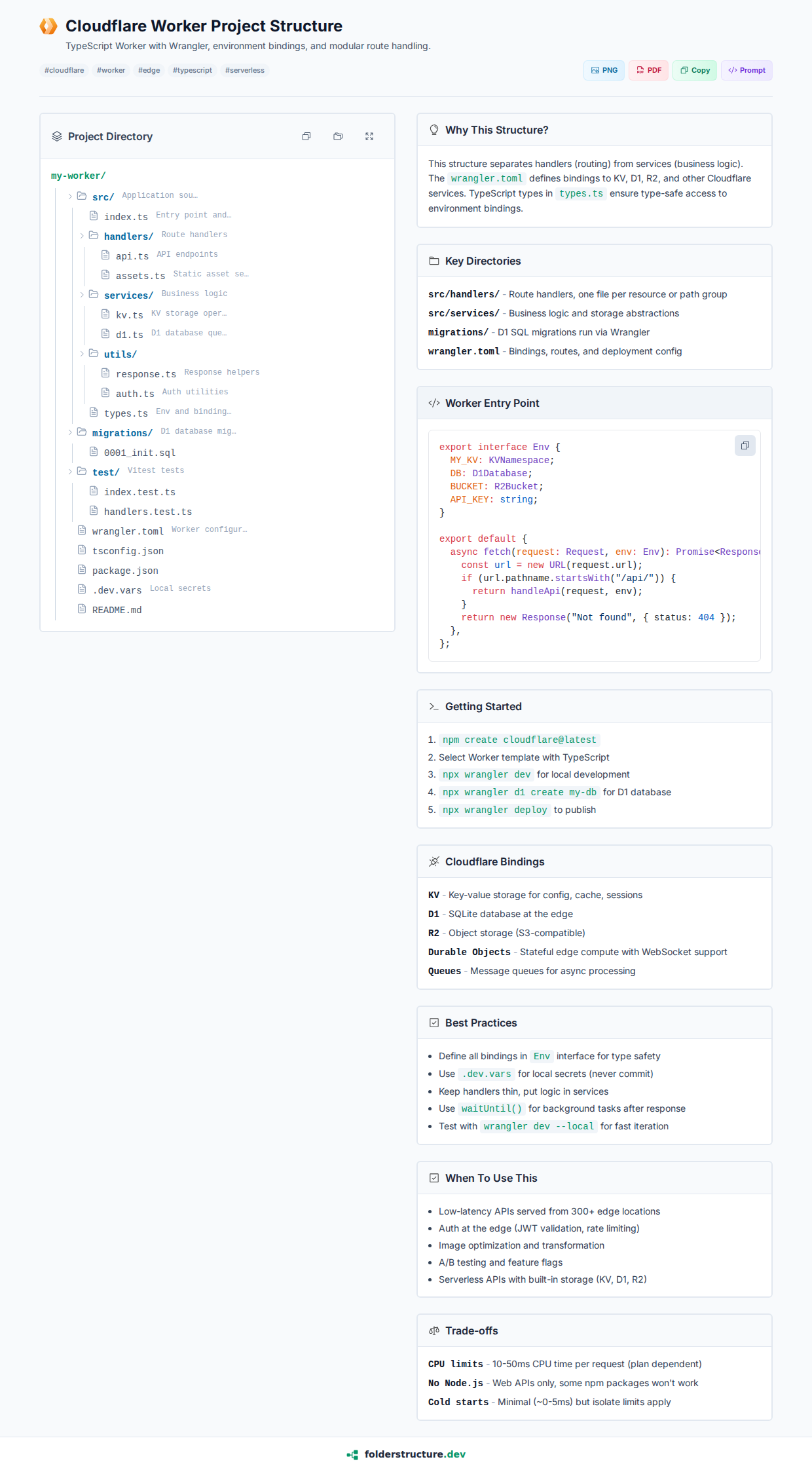Click the fullscreen expand icon in Project Directory
Screen dimensions: 812x1472
(369, 136)
